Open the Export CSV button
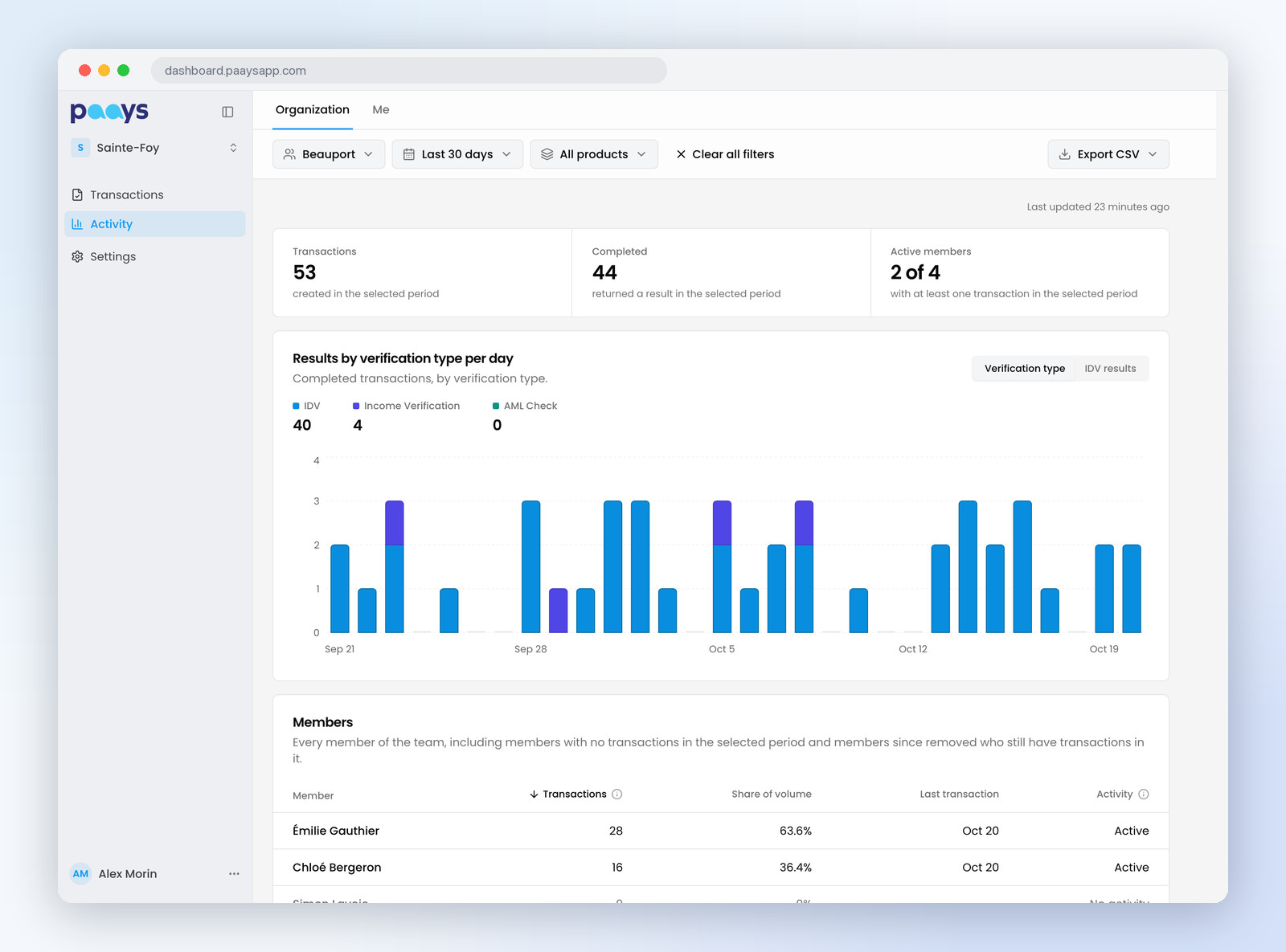 pyautogui.click(x=1108, y=154)
